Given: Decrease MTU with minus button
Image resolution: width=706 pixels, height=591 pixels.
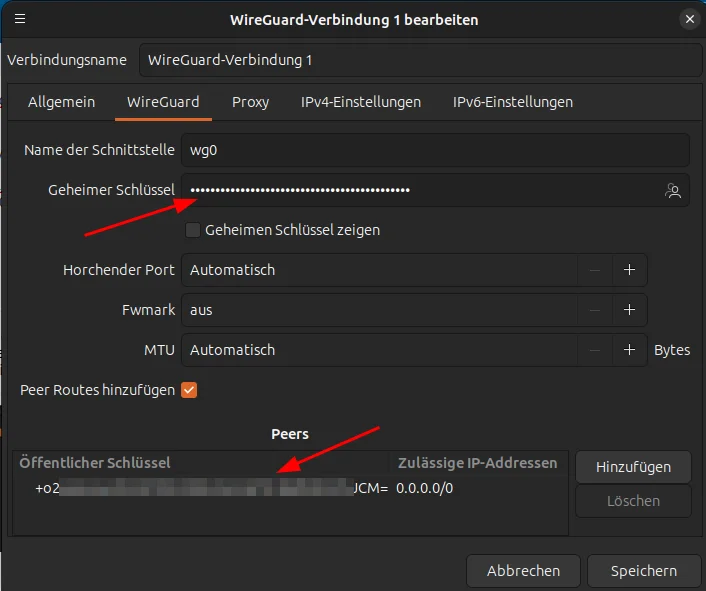Looking at the screenshot, I should (595, 350).
